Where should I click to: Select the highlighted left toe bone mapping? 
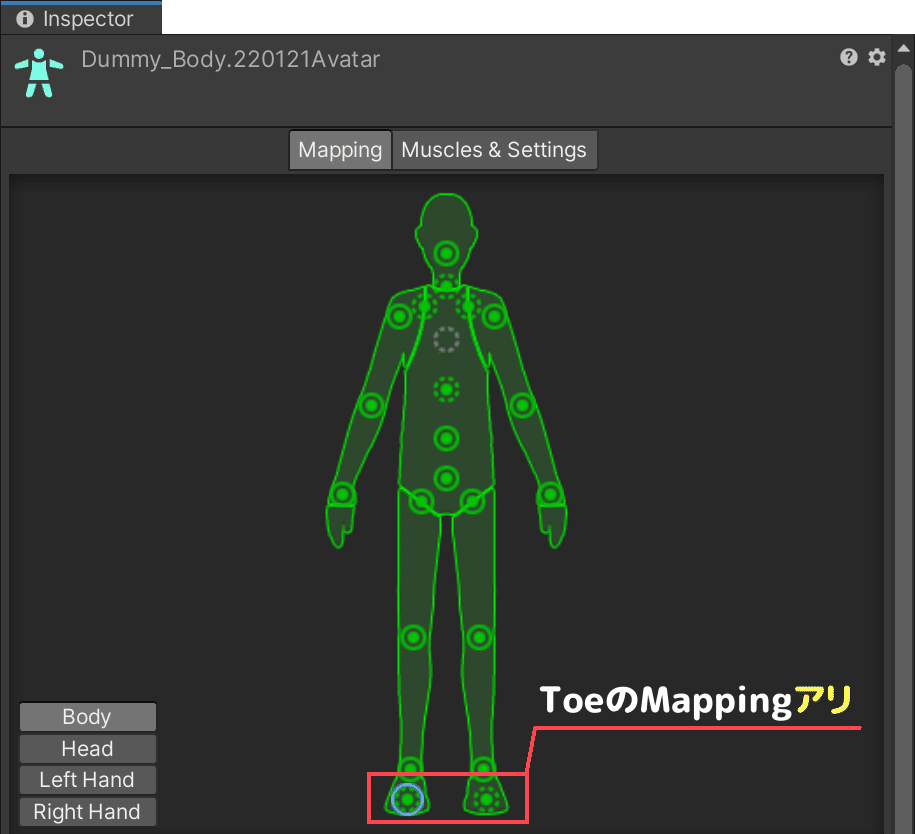[407, 798]
